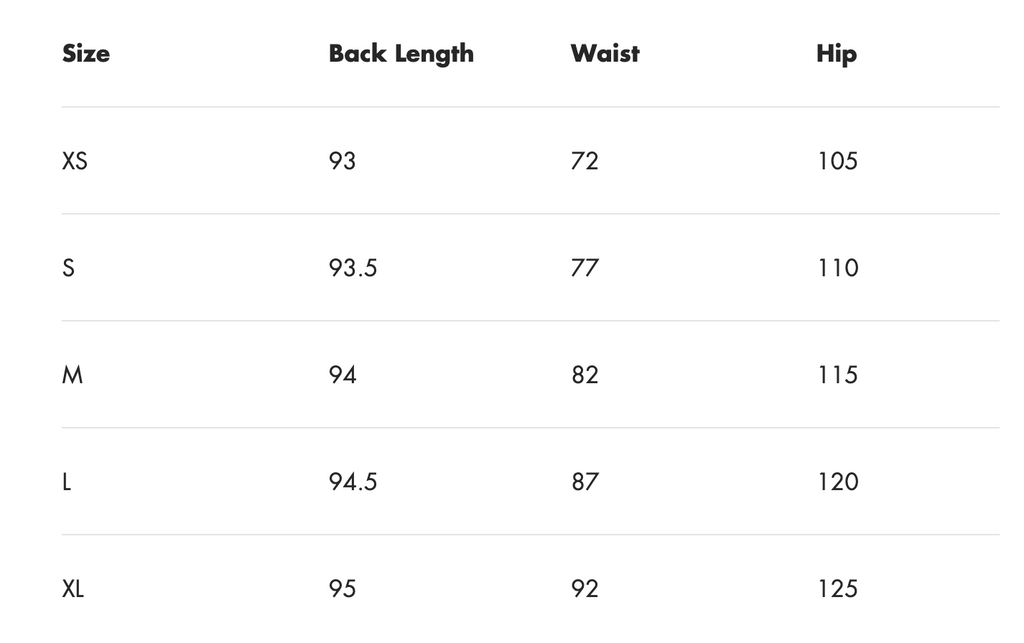Click the Hip column header
This screenshot has height=643, width=1024.
coord(836,54)
